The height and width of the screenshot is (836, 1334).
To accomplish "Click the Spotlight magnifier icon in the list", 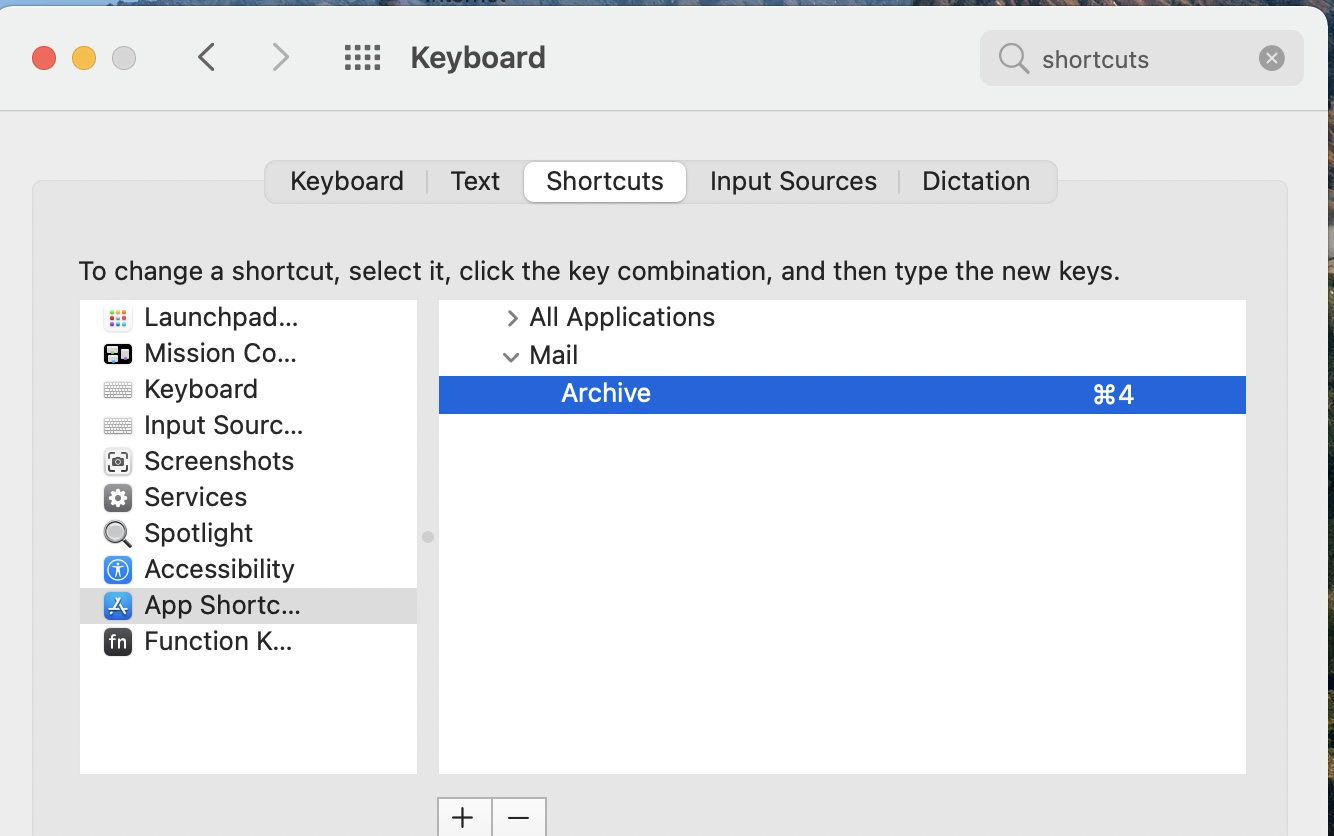I will 118,534.
